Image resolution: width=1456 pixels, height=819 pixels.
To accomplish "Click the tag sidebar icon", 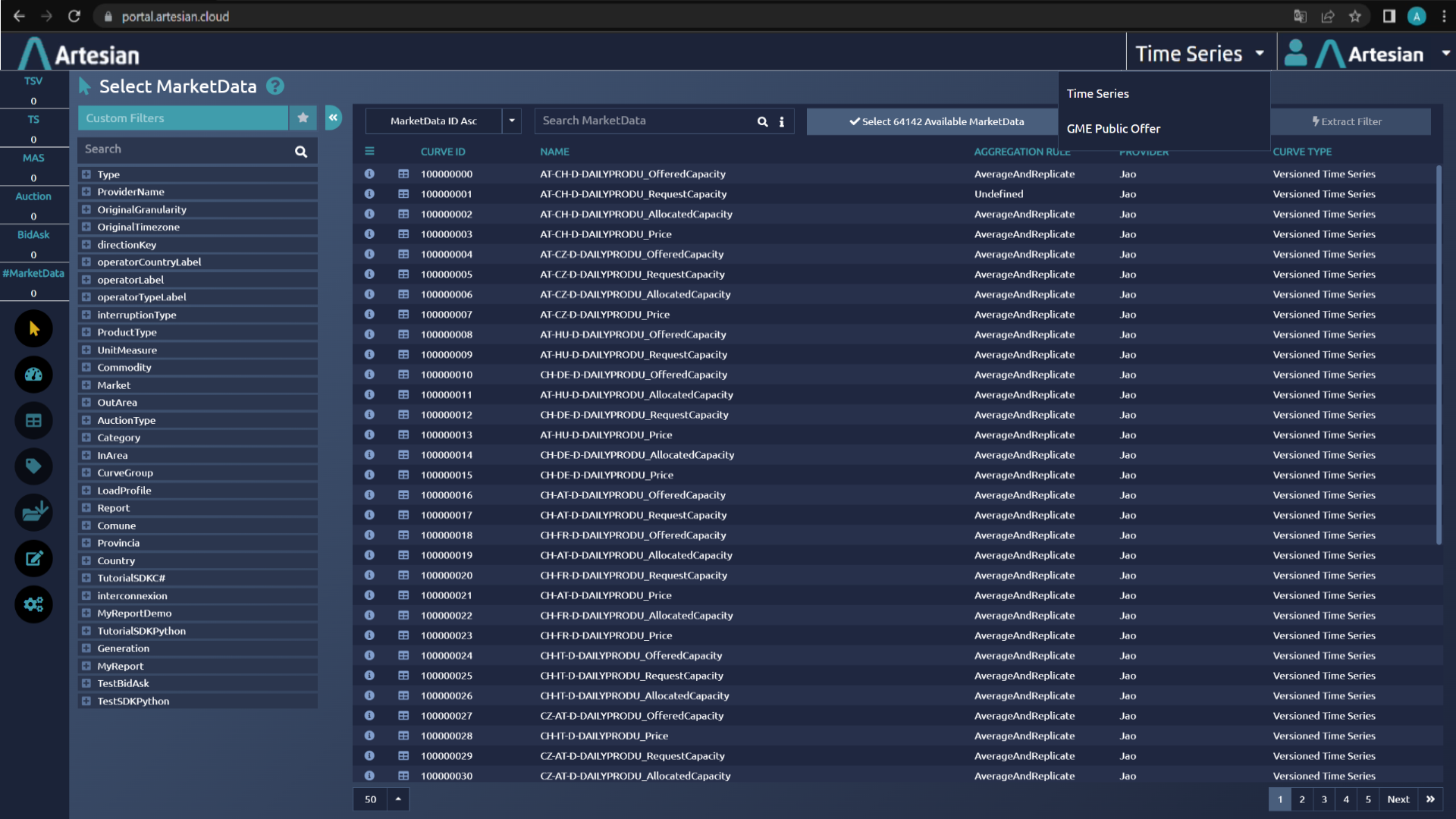I will pos(33,466).
